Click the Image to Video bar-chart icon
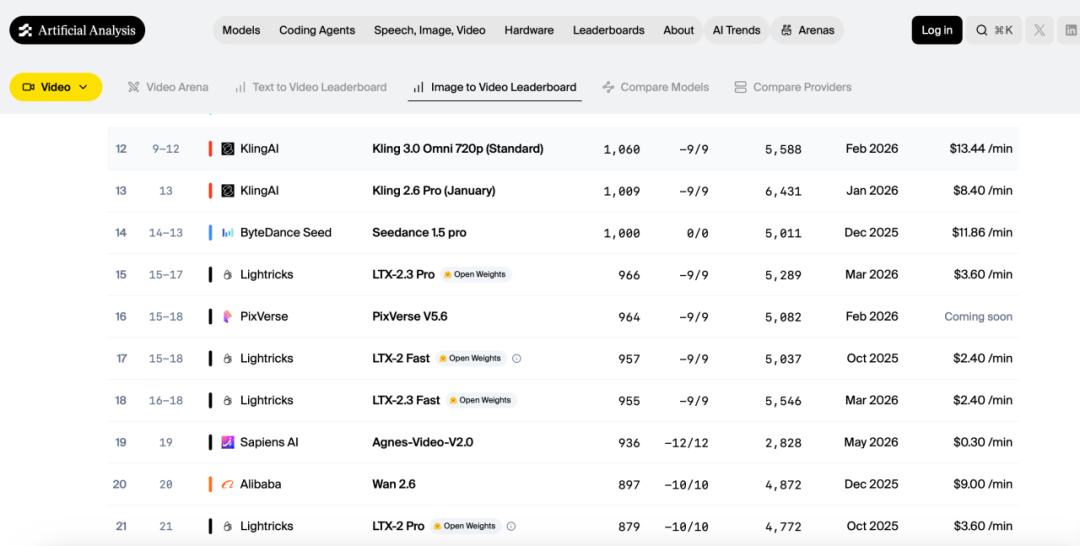 click(419, 87)
